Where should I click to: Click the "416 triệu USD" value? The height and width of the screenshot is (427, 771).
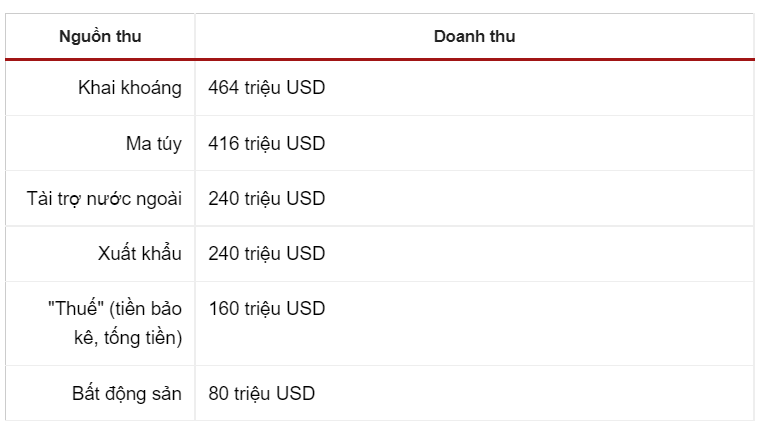267,143
